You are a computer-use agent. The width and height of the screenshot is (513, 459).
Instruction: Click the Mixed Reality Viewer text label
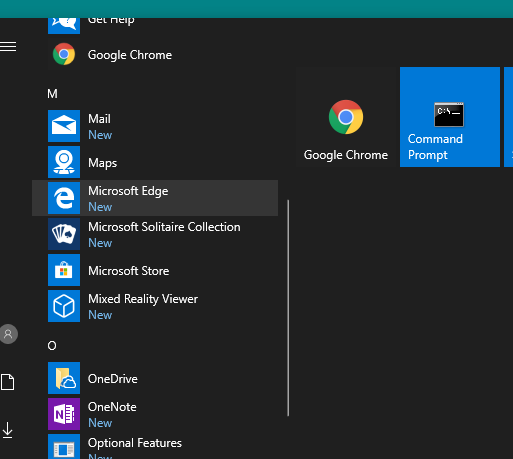(x=143, y=299)
